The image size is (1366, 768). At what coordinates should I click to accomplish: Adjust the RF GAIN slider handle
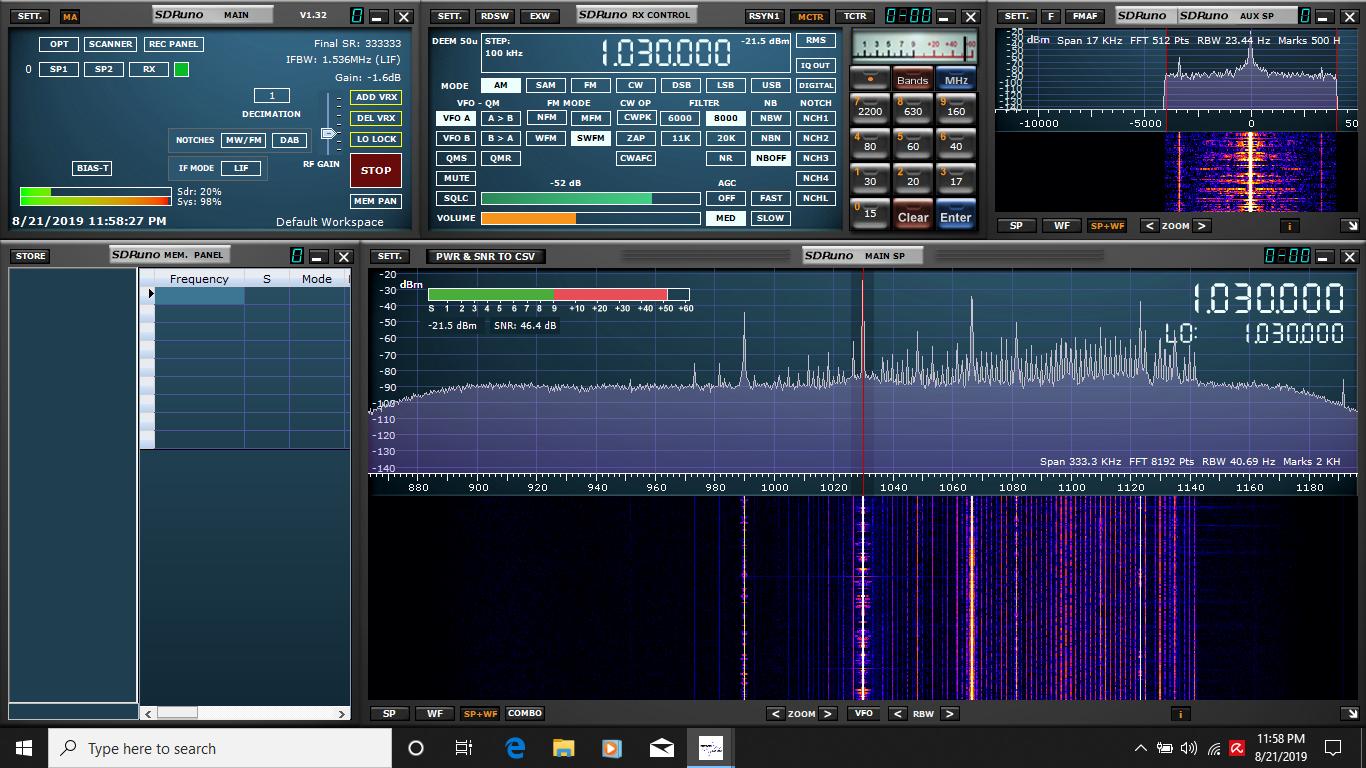point(329,133)
